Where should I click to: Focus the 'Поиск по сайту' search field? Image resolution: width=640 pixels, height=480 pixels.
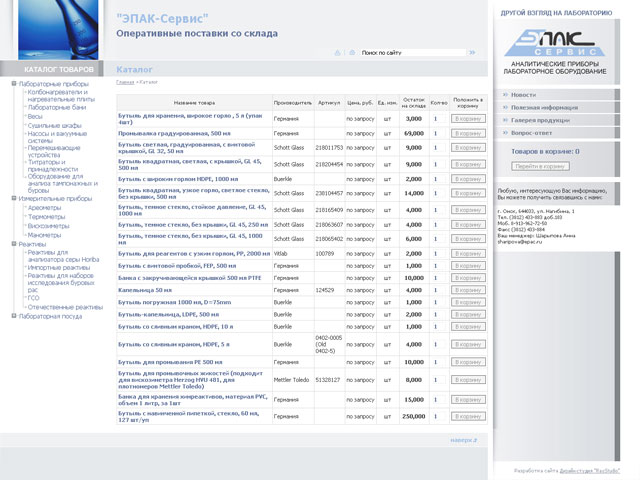(x=413, y=53)
